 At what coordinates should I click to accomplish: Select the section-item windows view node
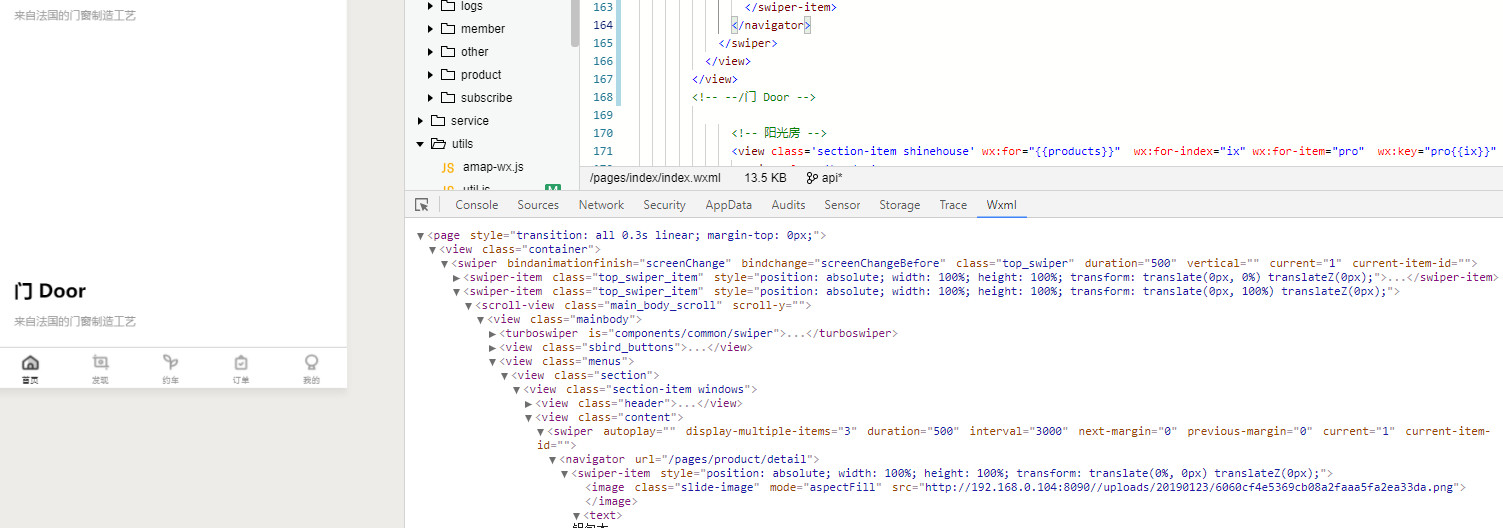(641, 390)
